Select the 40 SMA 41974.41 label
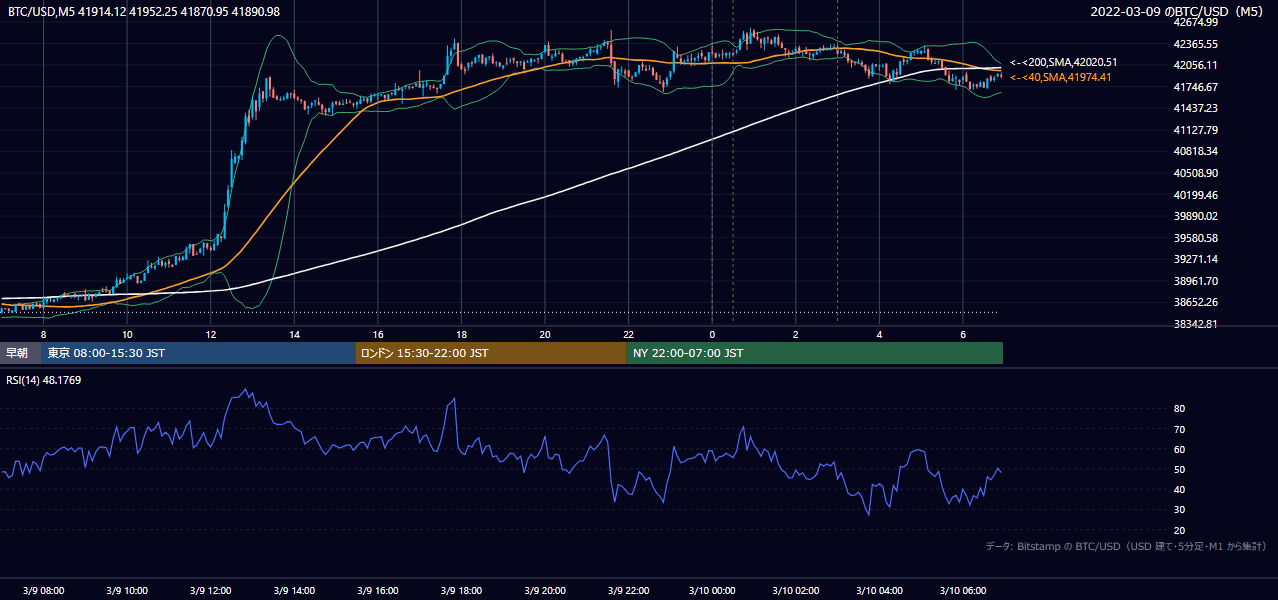1278x600 pixels. point(1060,77)
